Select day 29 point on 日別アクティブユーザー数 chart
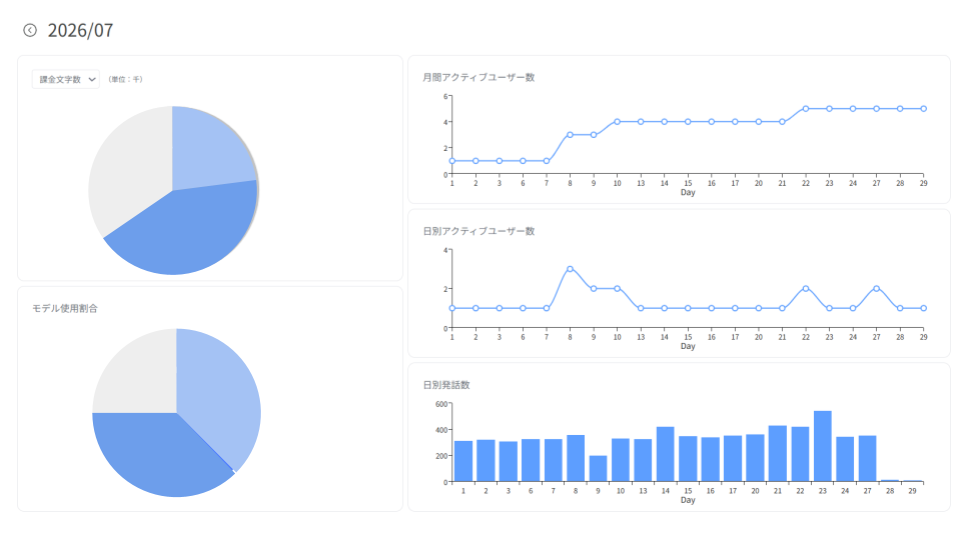The width and height of the screenshot is (960, 540). pyautogui.click(x=924, y=308)
